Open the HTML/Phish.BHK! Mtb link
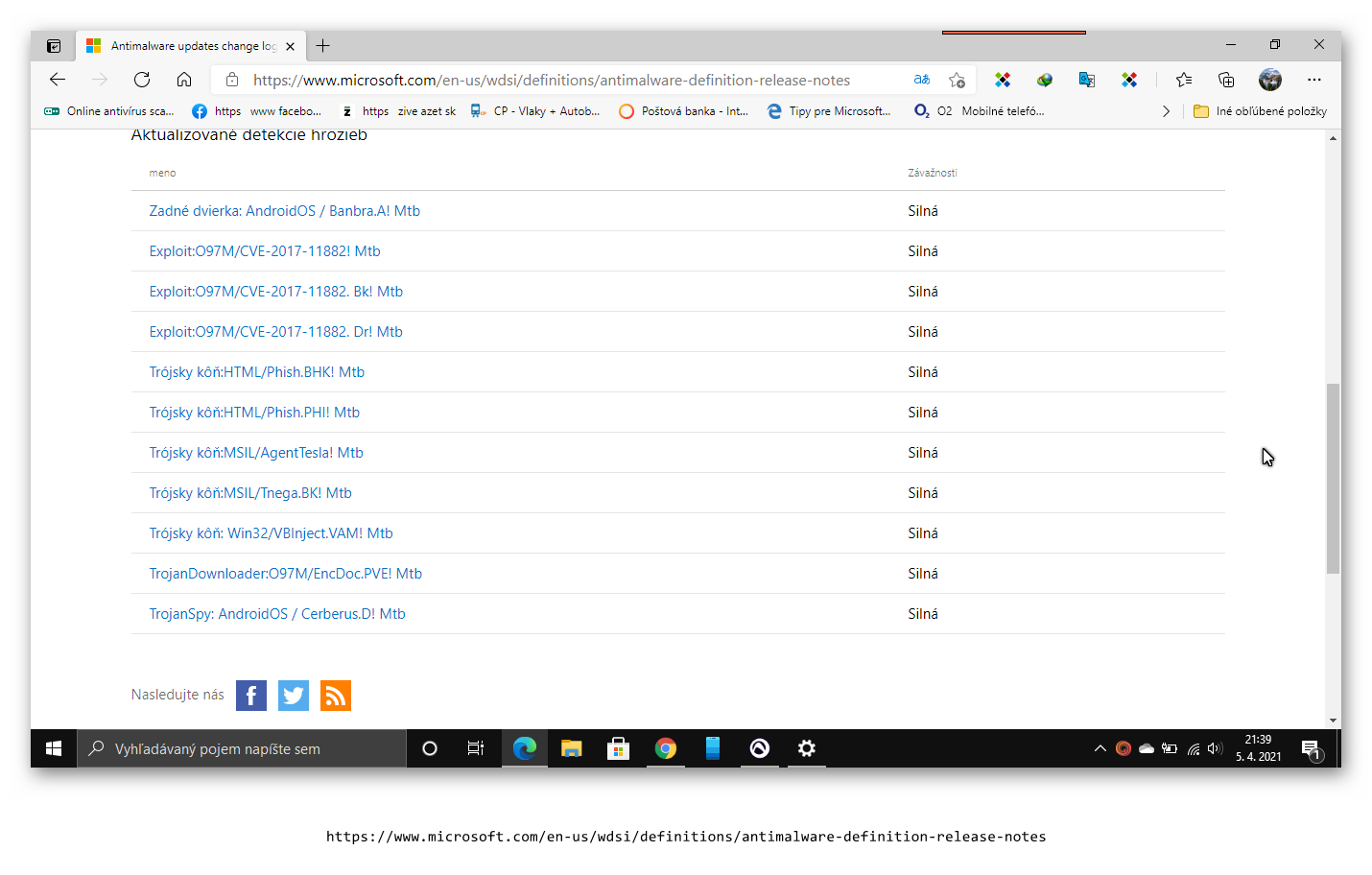Image resolution: width=1372 pixels, height=875 pixels. (x=257, y=372)
